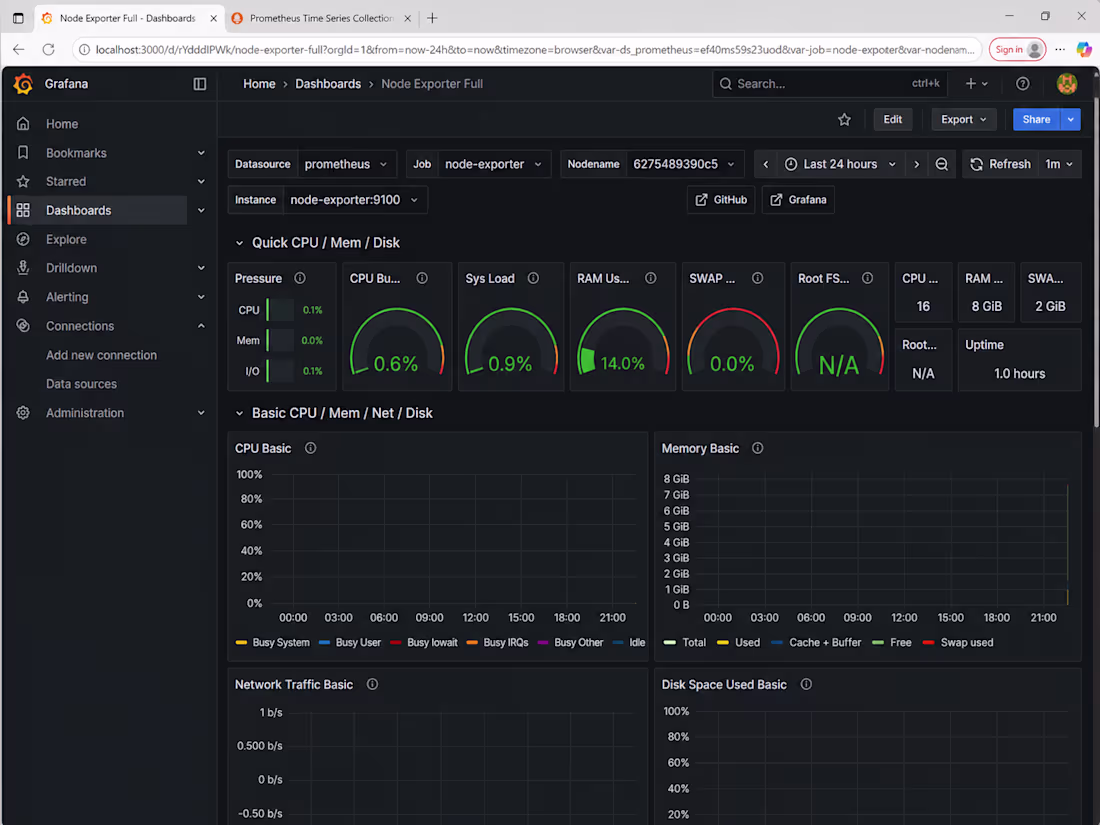Show info for Pressure panel
Viewport: 1100px width, 825px height.
click(x=300, y=279)
